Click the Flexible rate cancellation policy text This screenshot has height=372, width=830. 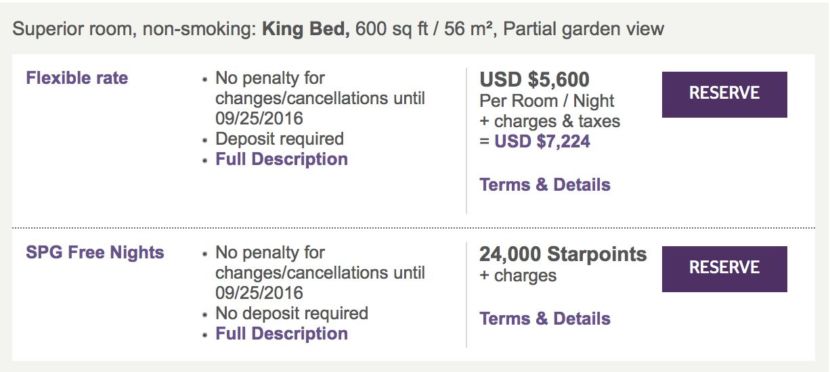320,98
